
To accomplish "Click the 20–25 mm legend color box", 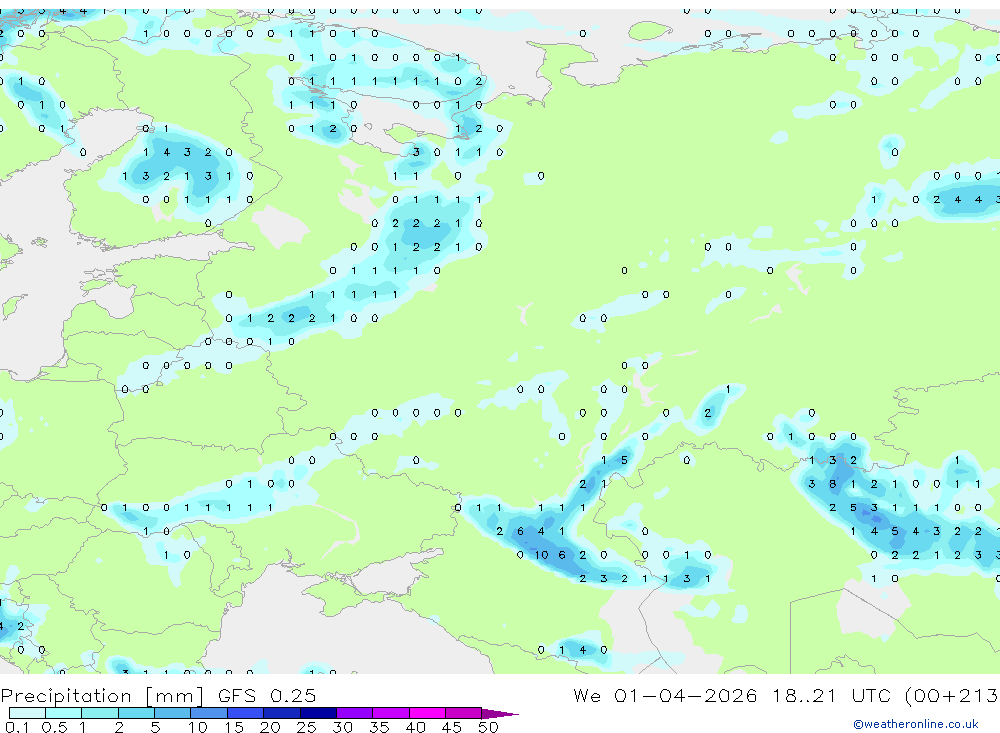I will pyautogui.click(x=282, y=713).
